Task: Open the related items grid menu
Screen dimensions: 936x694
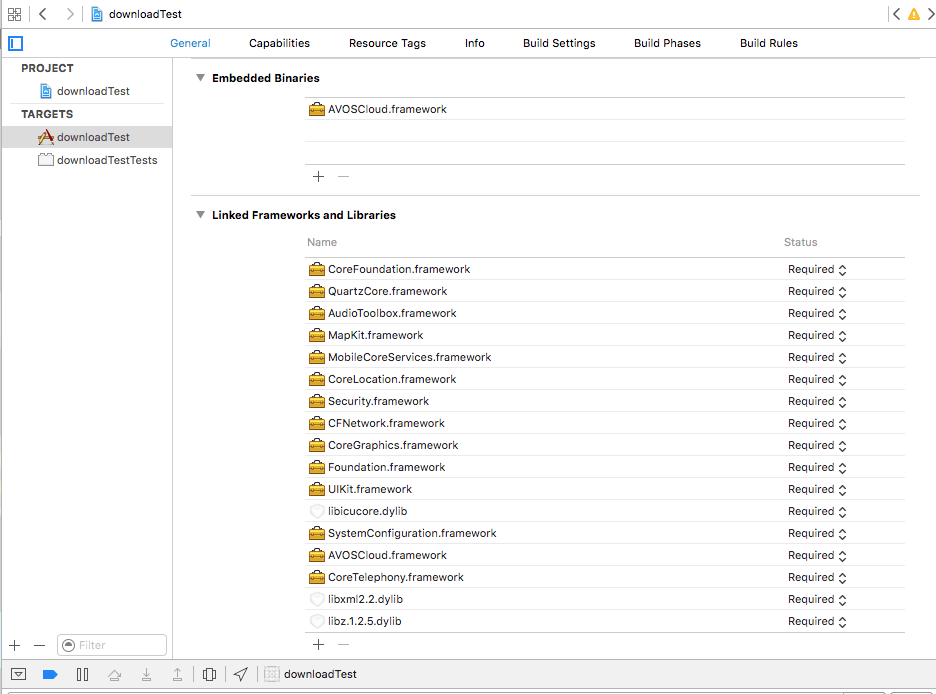Action: (x=14, y=14)
